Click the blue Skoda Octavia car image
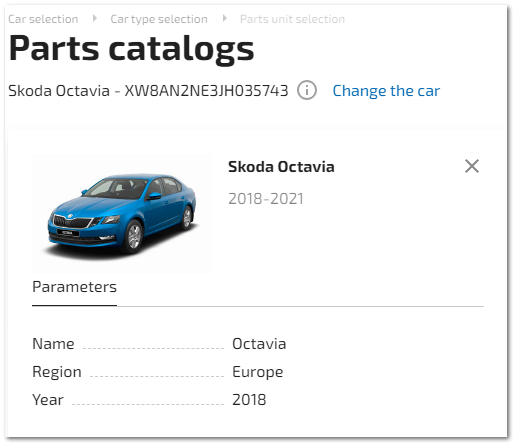This screenshot has height=446, width=516. pos(122,213)
